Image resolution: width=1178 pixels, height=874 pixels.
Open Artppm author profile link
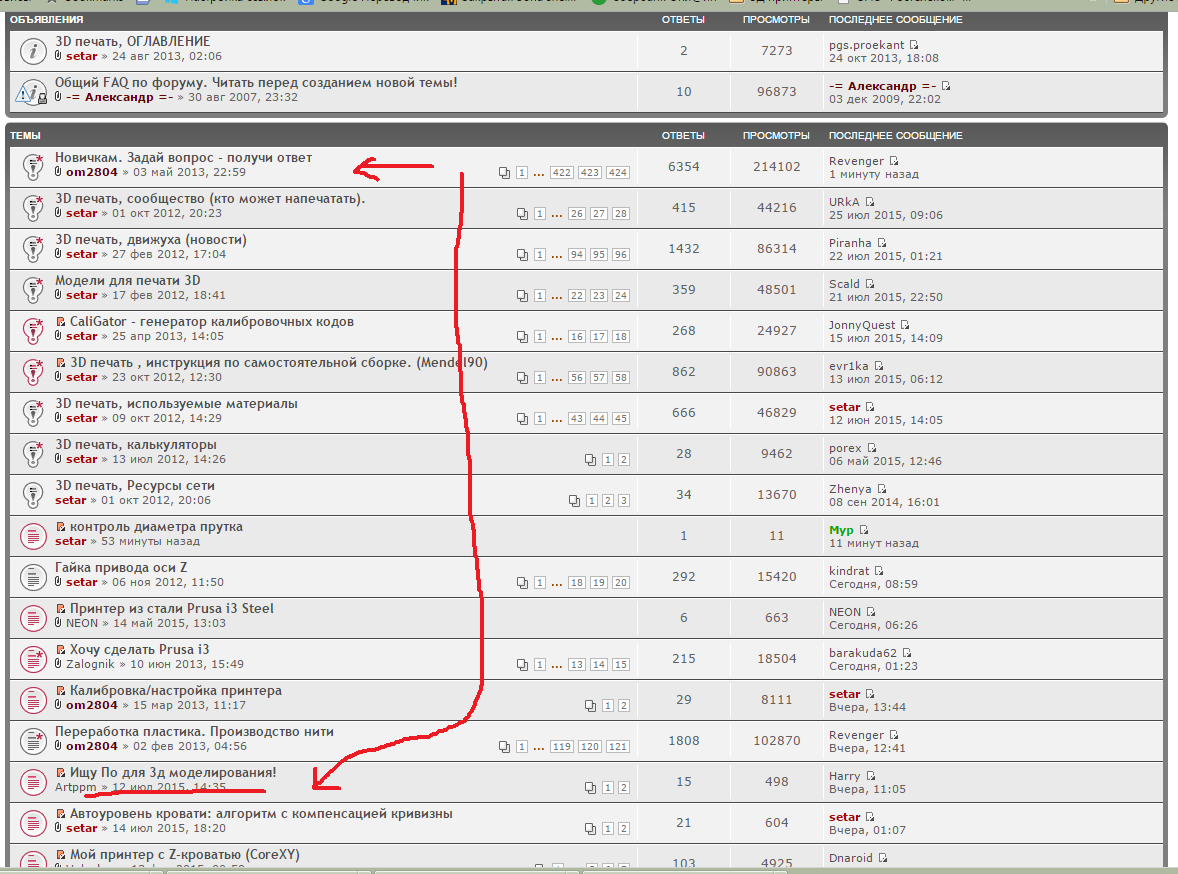[x=76, y=788]
